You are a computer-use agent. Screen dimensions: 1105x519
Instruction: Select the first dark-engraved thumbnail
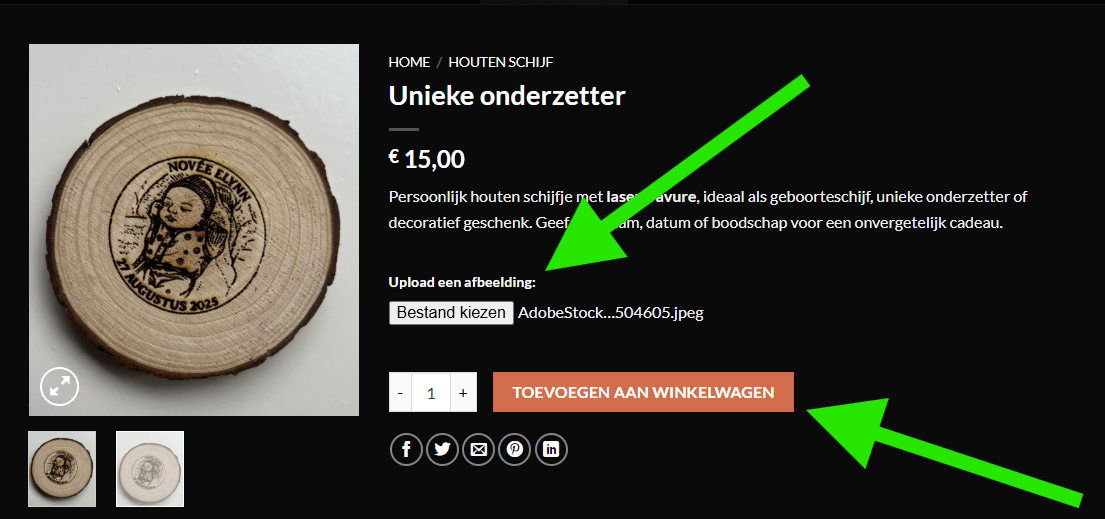[x=62, y=468]
